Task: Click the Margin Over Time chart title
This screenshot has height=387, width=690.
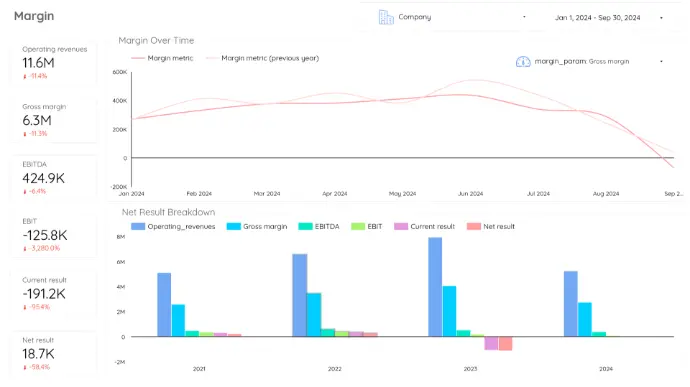Action: click(x=156, y=41)
